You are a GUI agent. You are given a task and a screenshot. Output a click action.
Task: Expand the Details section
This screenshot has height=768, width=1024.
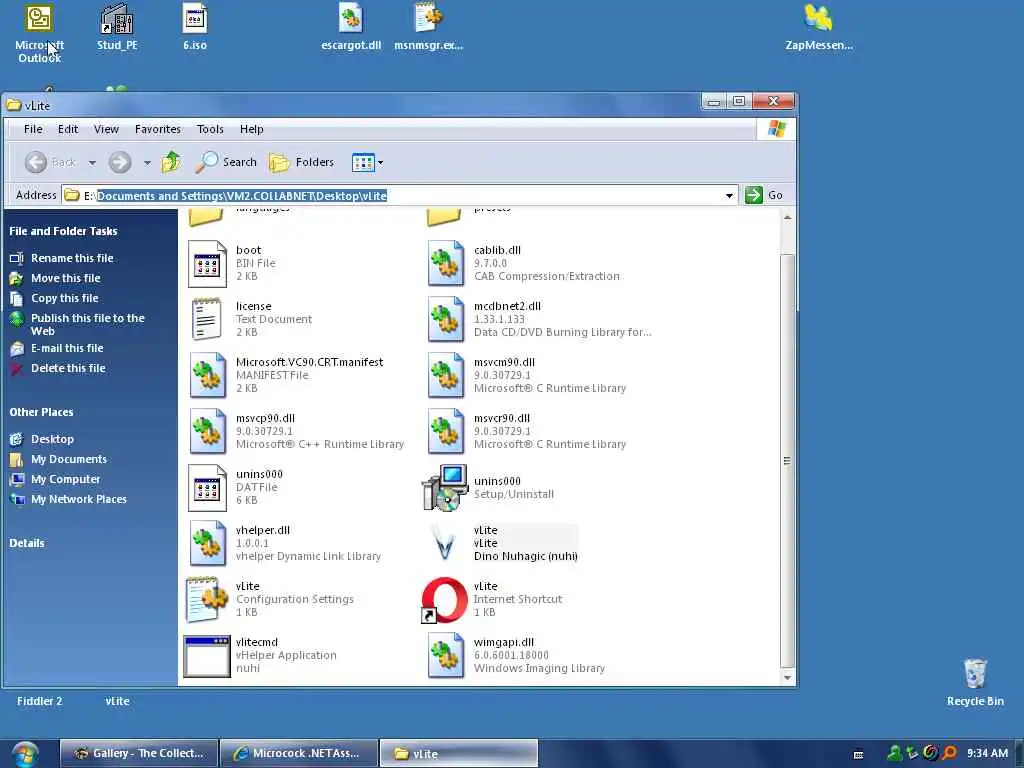[x=27, y=543]
